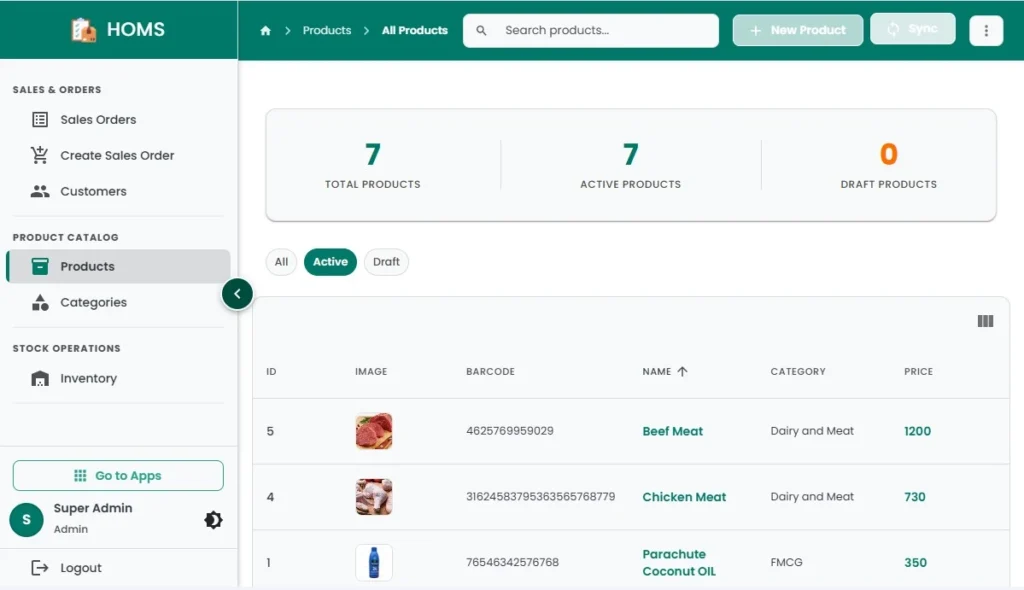Viewport: 1024px width, 590px height.
Task: Navigate to Inventory page
Action: (x=88, y=379)
